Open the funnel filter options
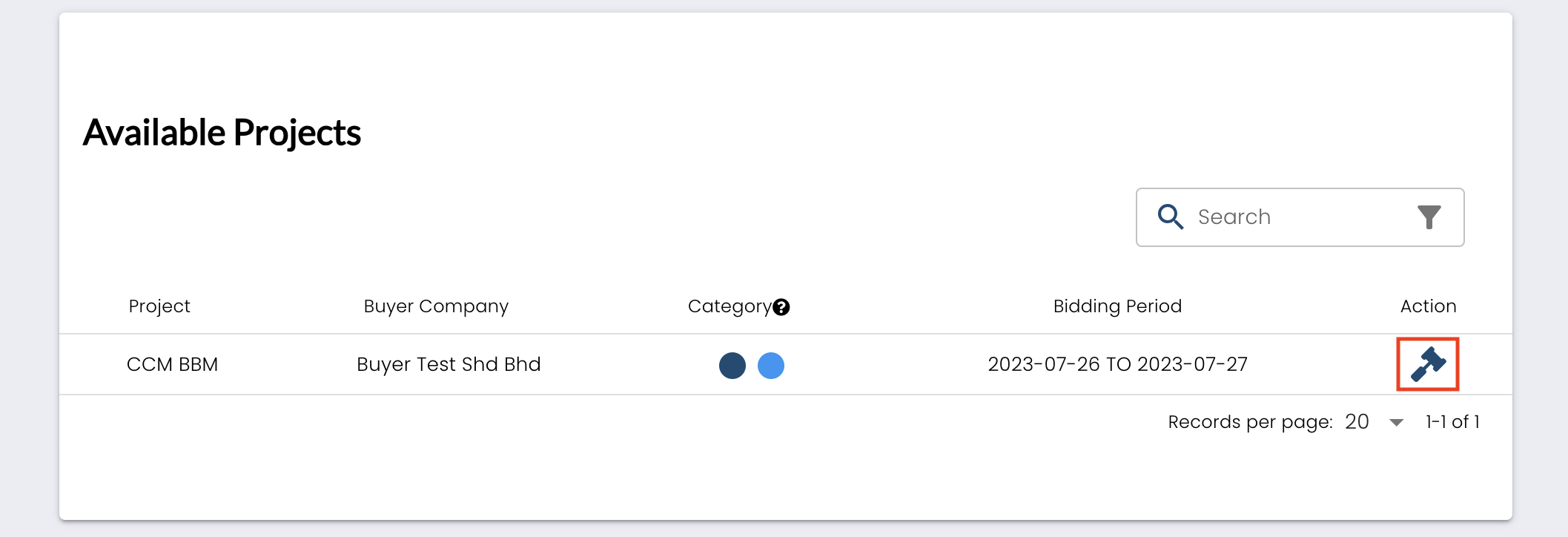Image resolution: width=1568 pixels, height=537 pixels. click(x=1429, y=217)
